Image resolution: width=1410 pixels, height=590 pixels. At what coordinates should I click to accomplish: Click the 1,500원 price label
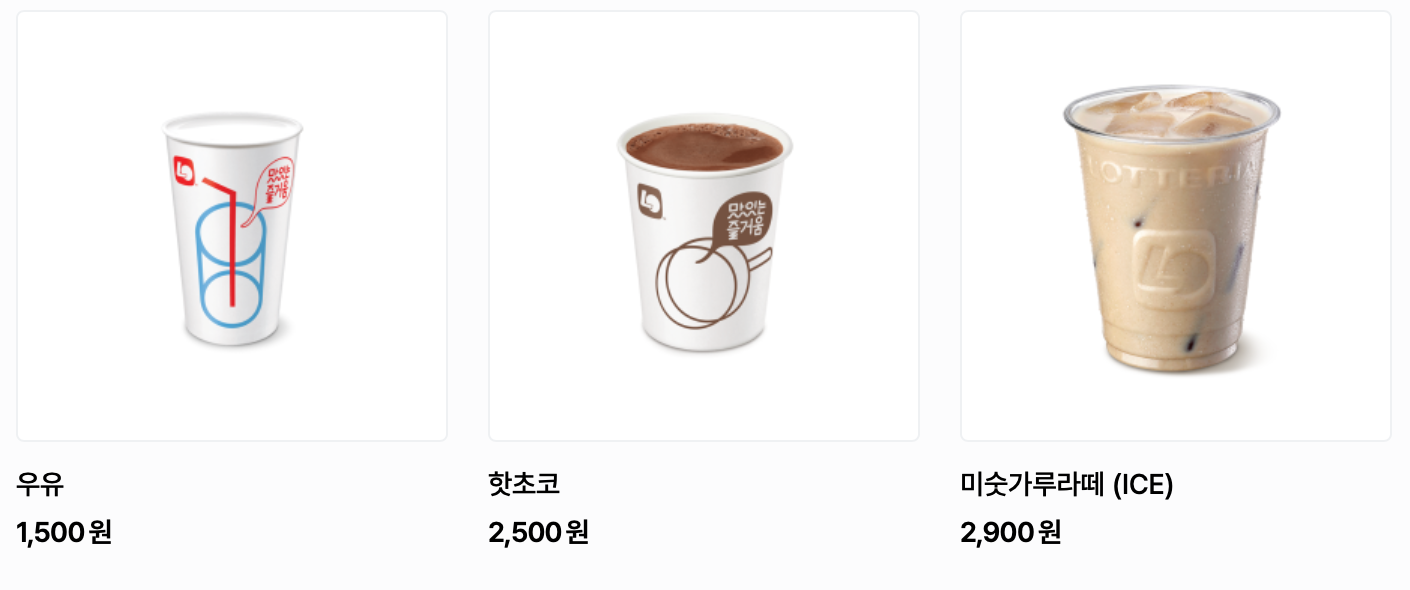64,532
